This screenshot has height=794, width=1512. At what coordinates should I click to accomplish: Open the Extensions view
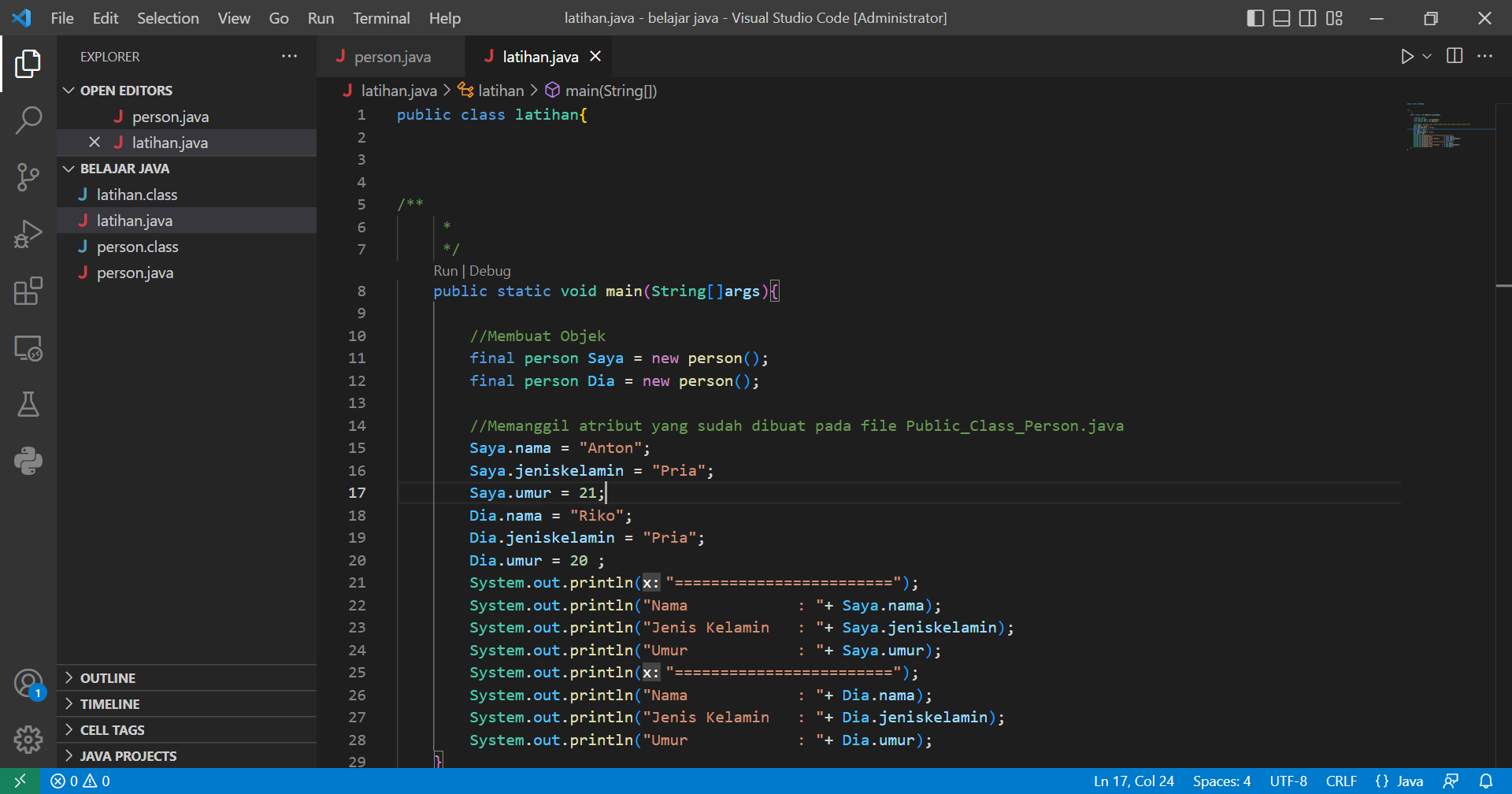[28, 291]
